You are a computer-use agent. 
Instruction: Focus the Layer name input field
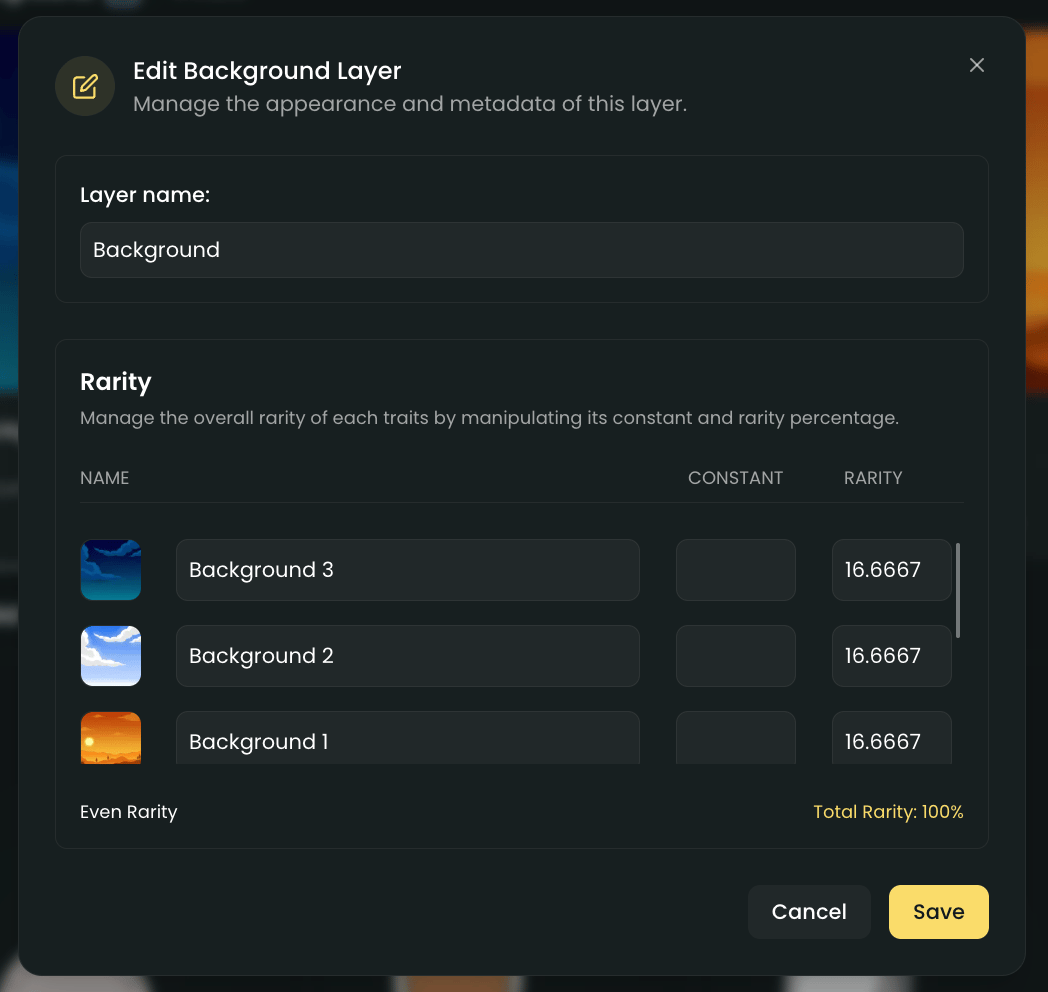click(521, 250)
